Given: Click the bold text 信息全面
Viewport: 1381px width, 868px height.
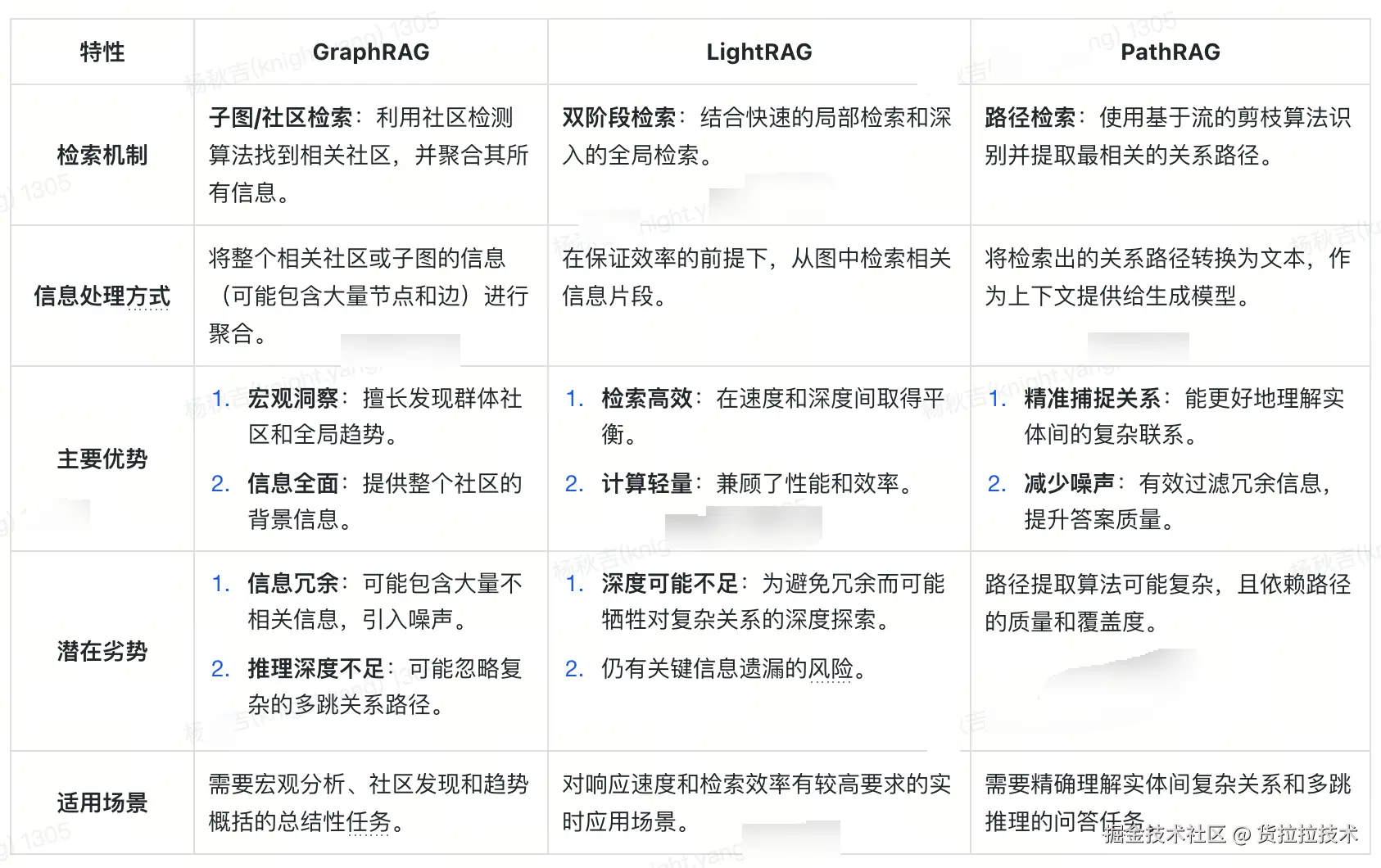Looking at the screenshot, I should 293,483.
